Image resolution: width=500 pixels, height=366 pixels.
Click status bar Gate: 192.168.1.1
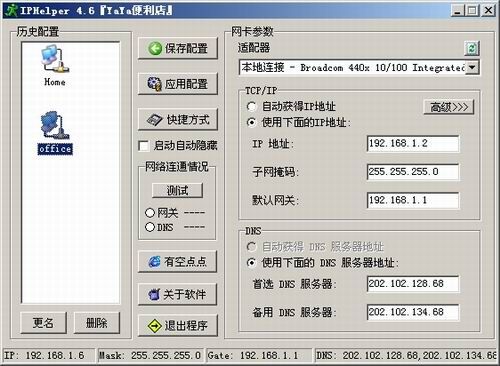259,356
